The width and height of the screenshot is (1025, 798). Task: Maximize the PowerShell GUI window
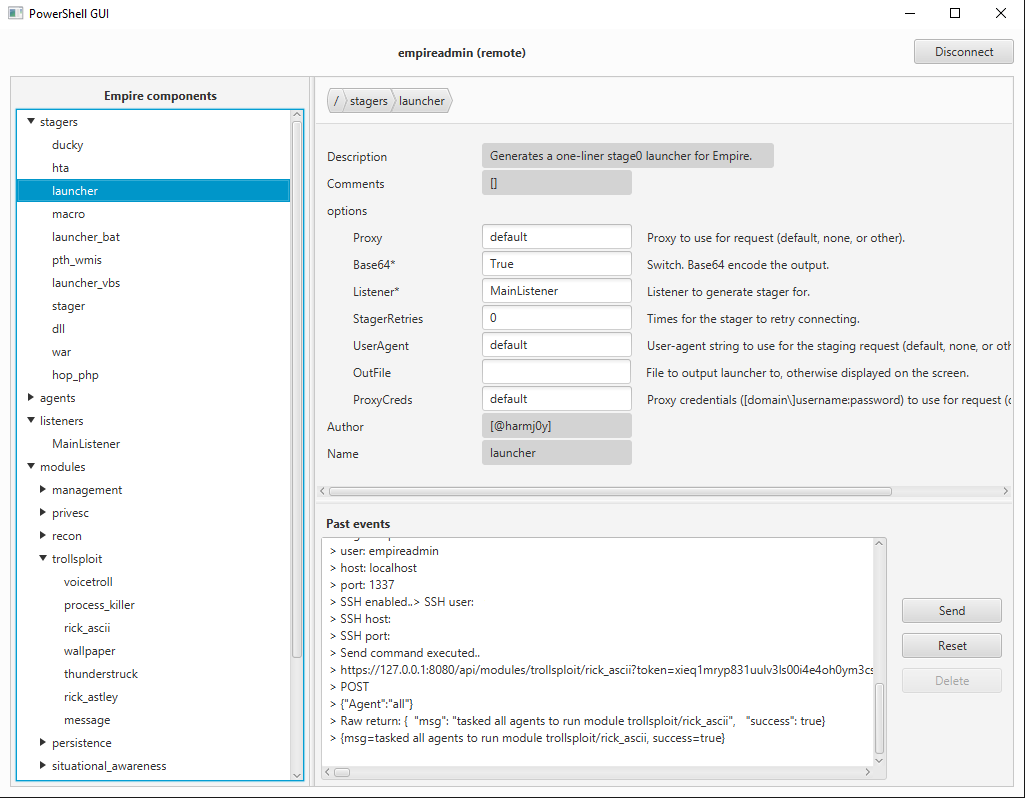[x=955, y=13]
